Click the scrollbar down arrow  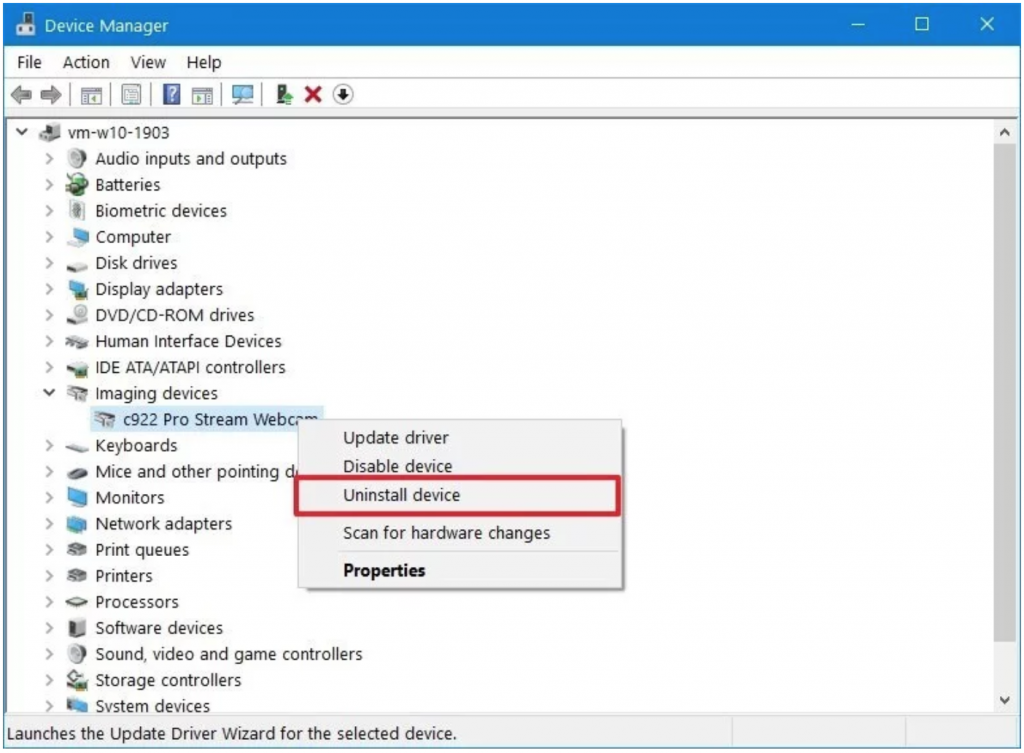tap(1004, 699)
